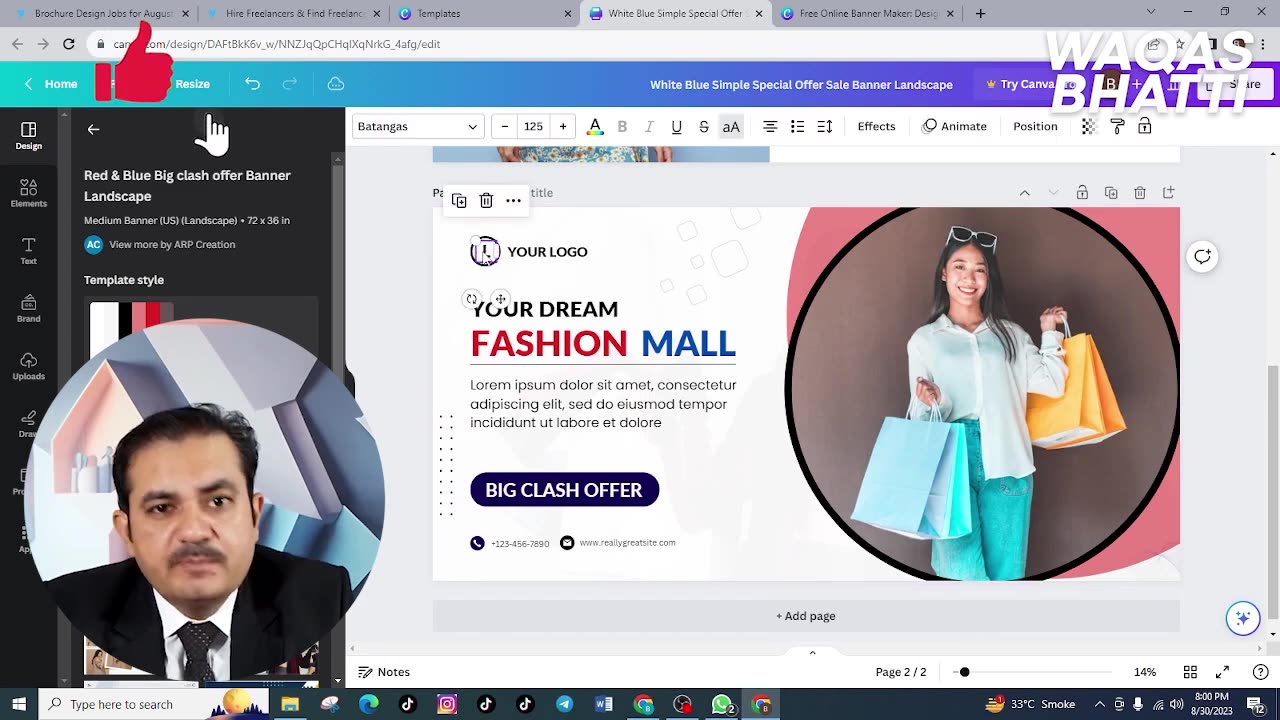Show page thumbnails with bottom chevron
This screenshot has width=1280, height=720.
[x=812, y=653]
